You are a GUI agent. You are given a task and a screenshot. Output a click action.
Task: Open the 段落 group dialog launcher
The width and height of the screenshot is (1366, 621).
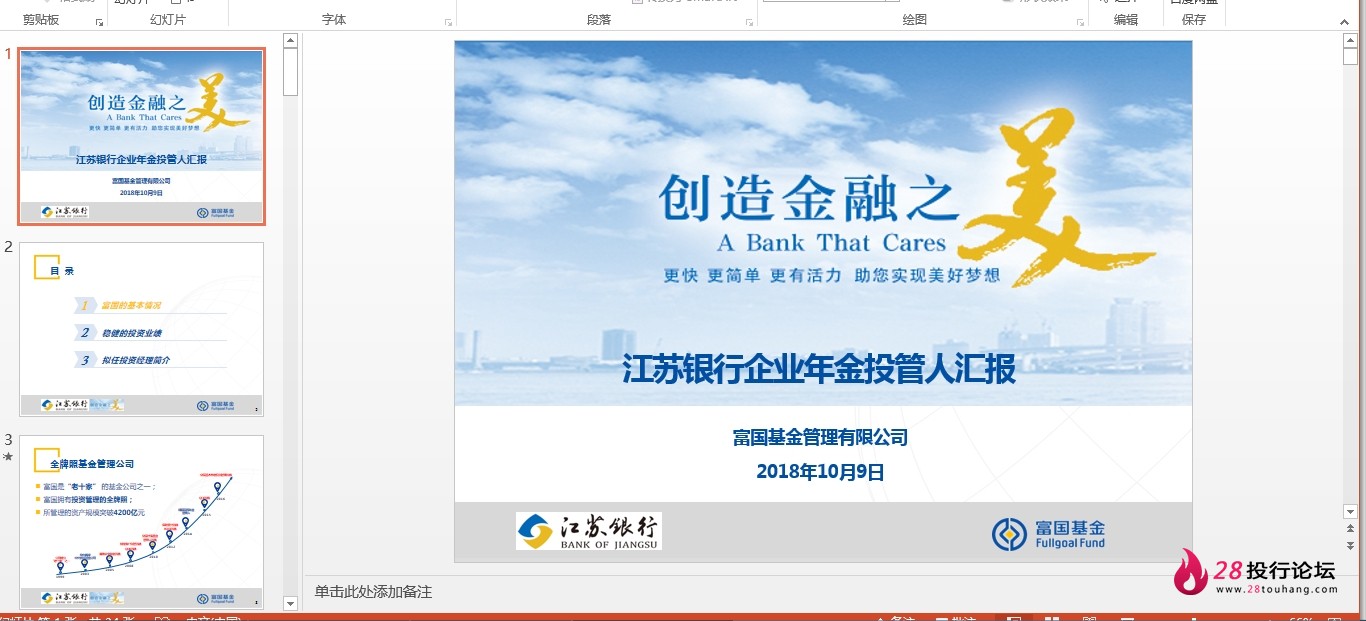click(x=749, y=21)
